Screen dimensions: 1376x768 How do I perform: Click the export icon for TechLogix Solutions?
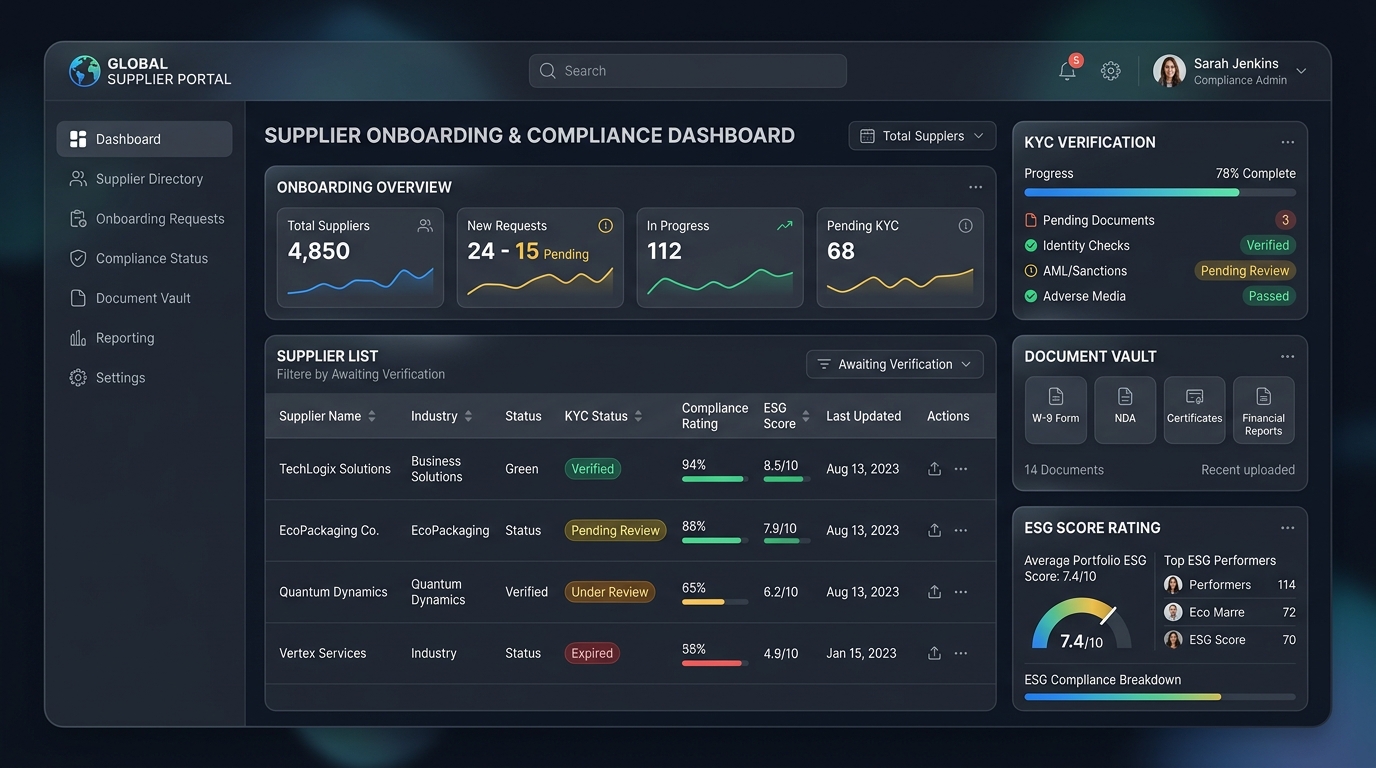[x=934, y=469]
